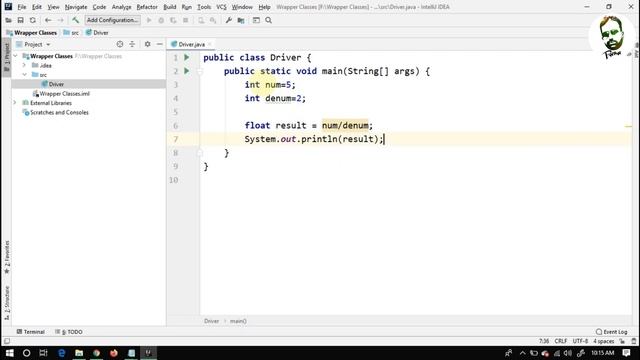Image resolution: width=640 pixels, height=360 pixels.
Task: Toggle the read-only lock icon in status bar
Action: [x=622, y=341]
